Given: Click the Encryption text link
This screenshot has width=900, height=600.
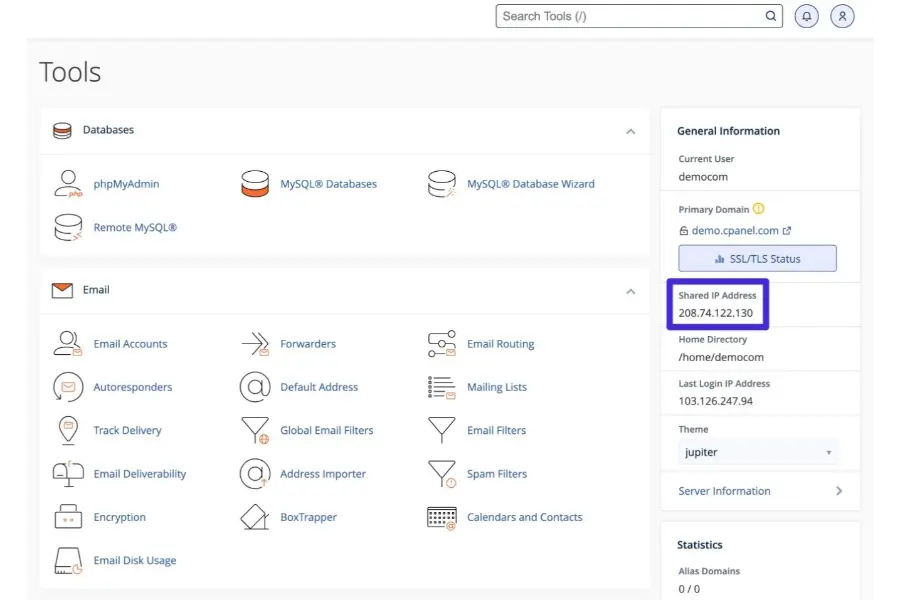Looking at the screenshot, I should tap(119, 517).
